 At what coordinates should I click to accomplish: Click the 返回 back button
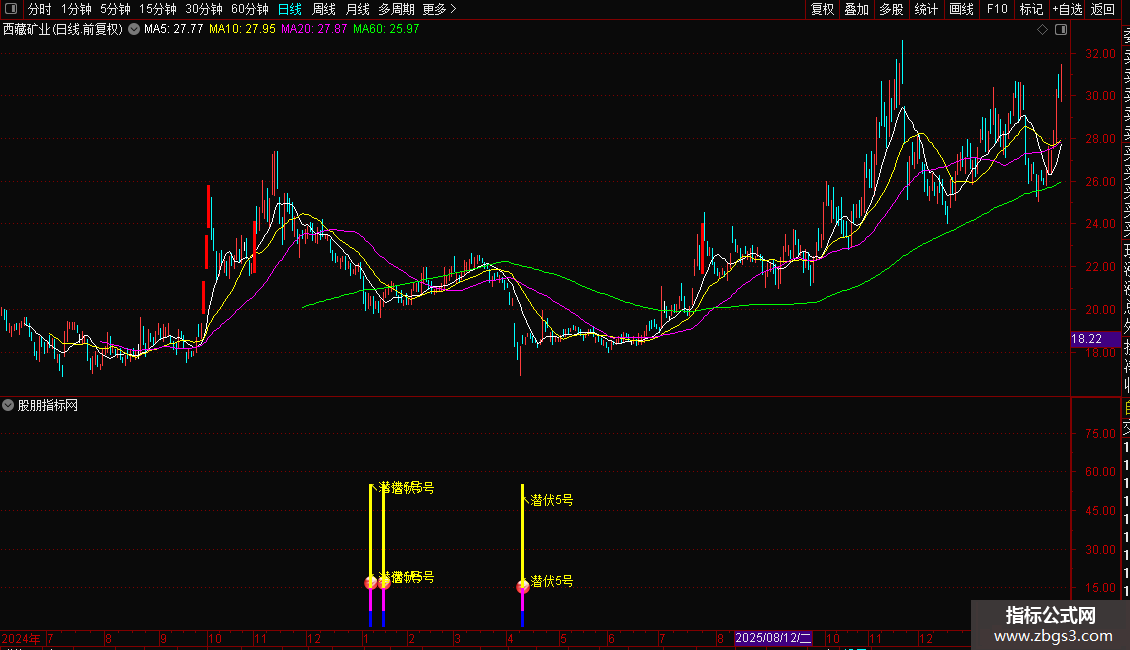coord(1103,9)
